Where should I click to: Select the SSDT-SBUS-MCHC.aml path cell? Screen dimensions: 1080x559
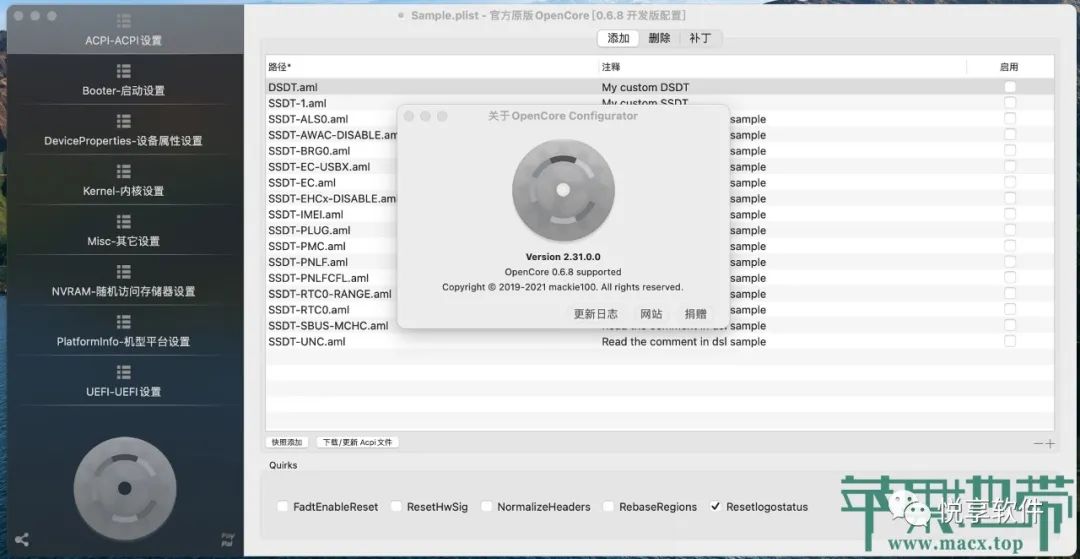point(328,326)
